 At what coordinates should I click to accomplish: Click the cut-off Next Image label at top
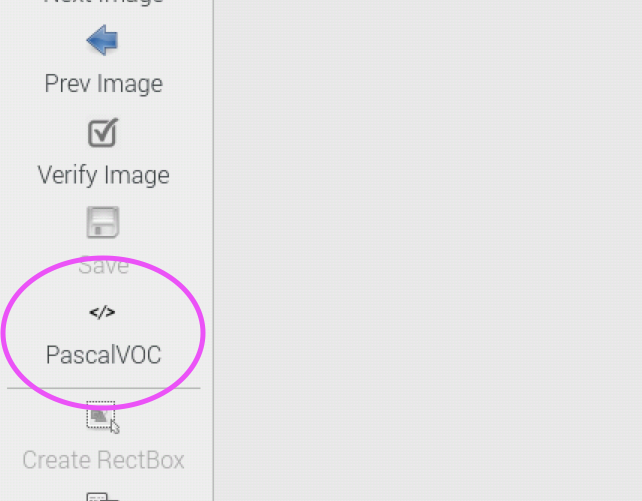pos(104,2)
